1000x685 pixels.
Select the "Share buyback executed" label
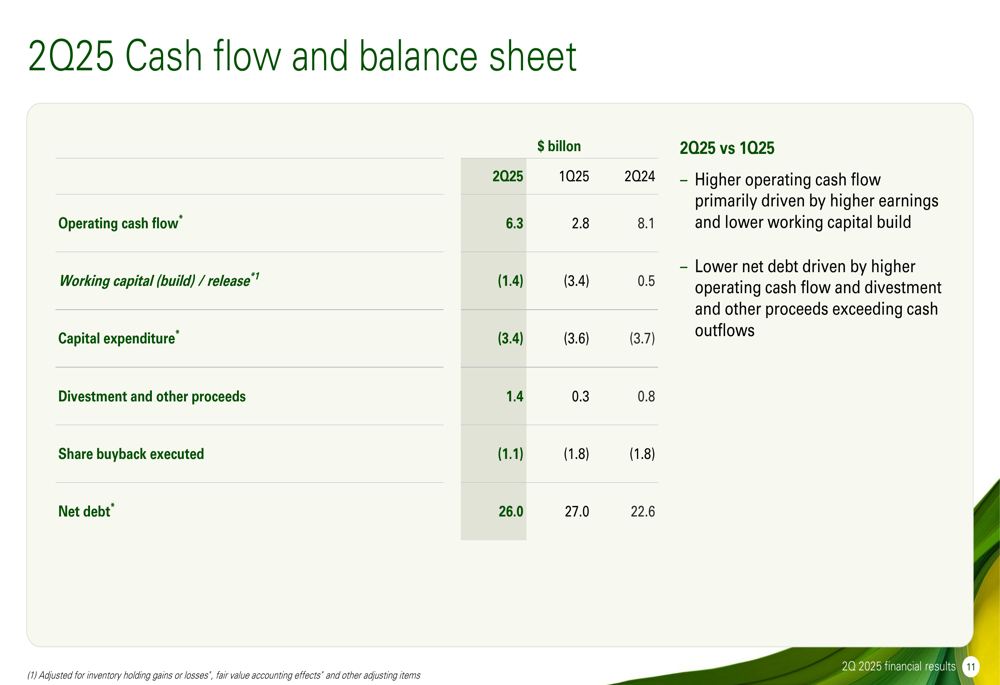(x=131, y=453)
